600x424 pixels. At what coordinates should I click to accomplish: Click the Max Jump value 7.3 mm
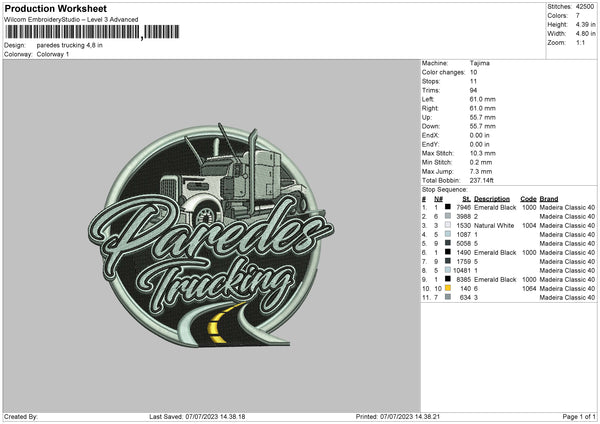(x=481, y=171)
